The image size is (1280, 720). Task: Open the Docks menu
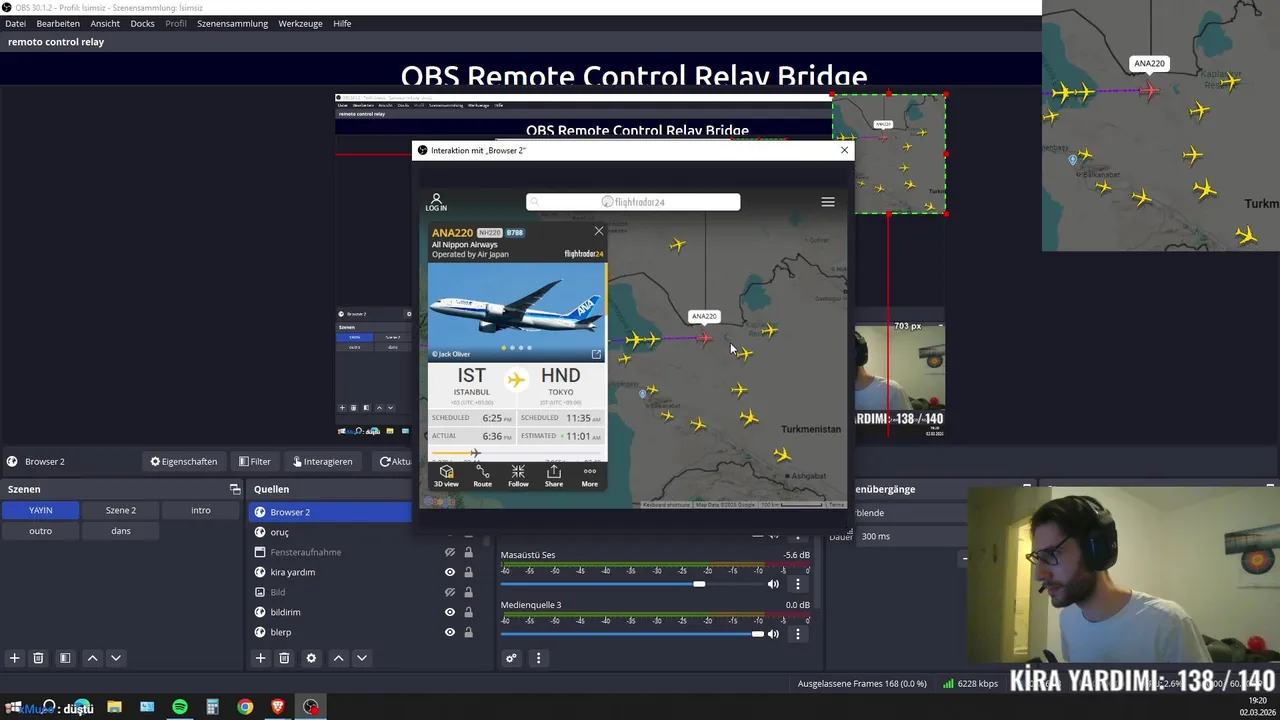[x=143, y=23]
